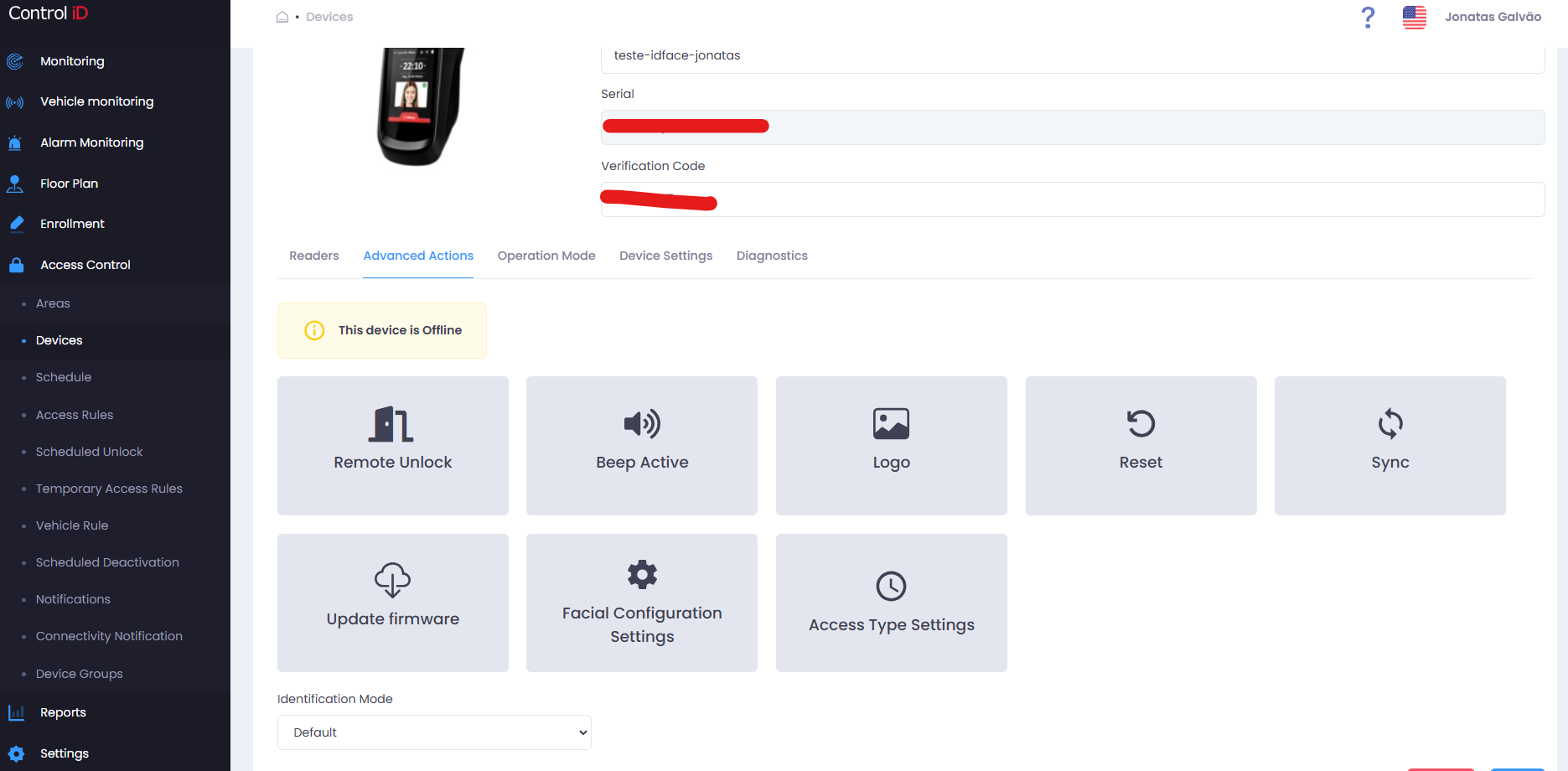The image size is (1568, 771).
Task: Click the Beep Active label text
Action: coord(642,463)
